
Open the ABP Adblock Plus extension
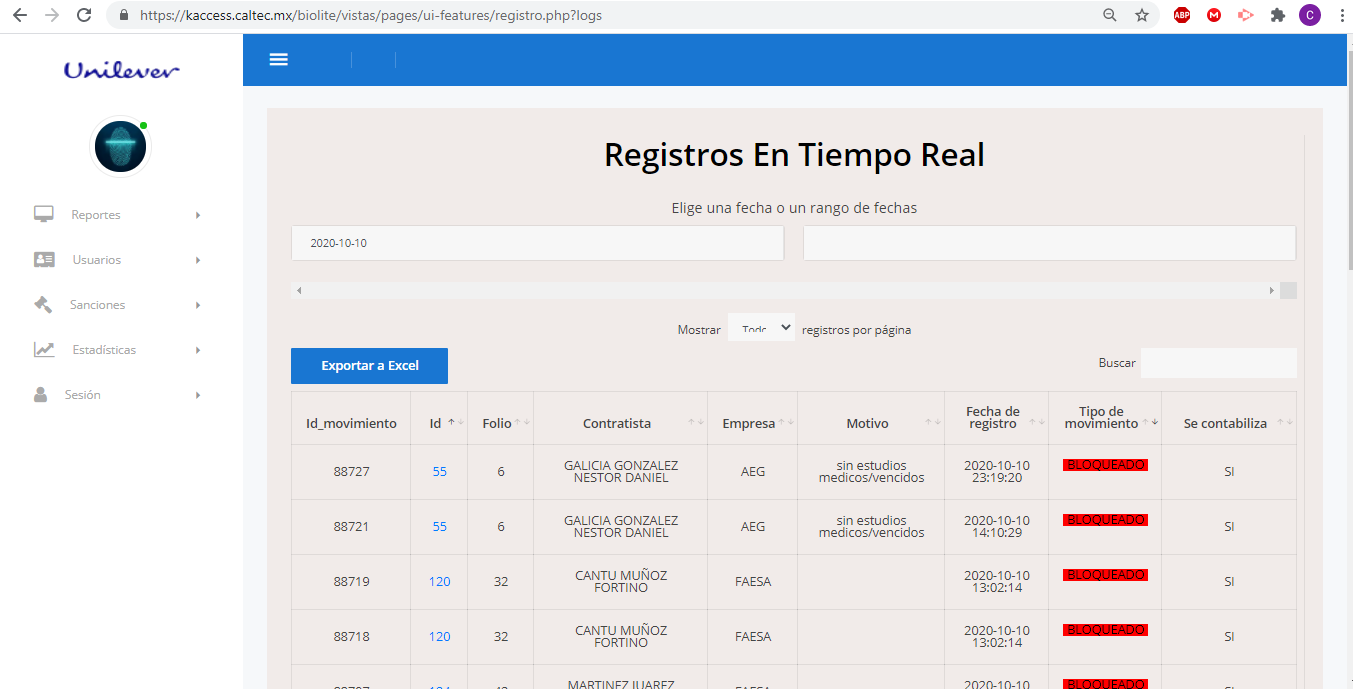pos(1182,15)
